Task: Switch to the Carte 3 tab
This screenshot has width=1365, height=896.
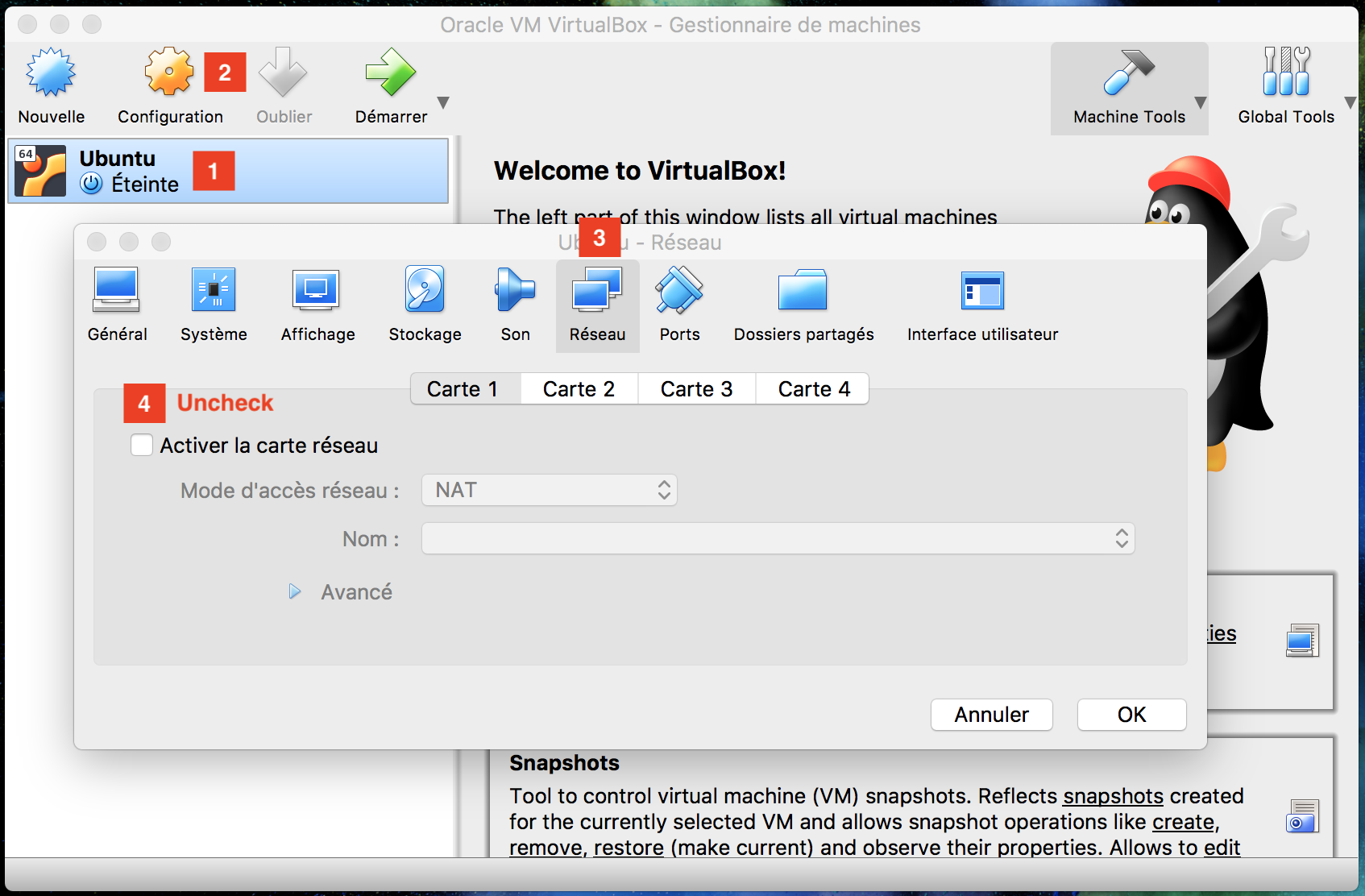Action: (697, 389)
